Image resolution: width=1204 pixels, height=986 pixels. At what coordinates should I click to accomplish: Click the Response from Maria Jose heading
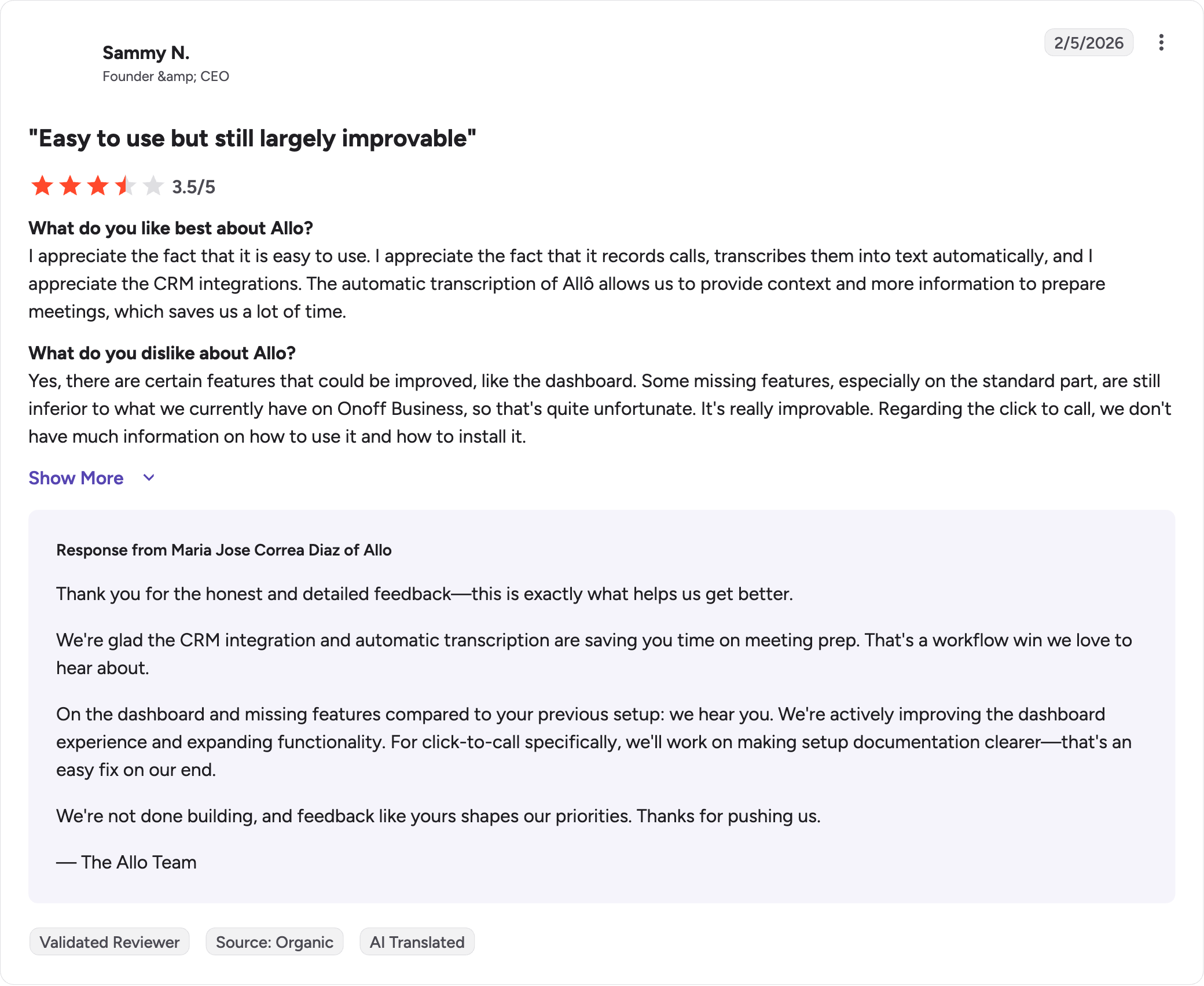(x=223, y=550)
